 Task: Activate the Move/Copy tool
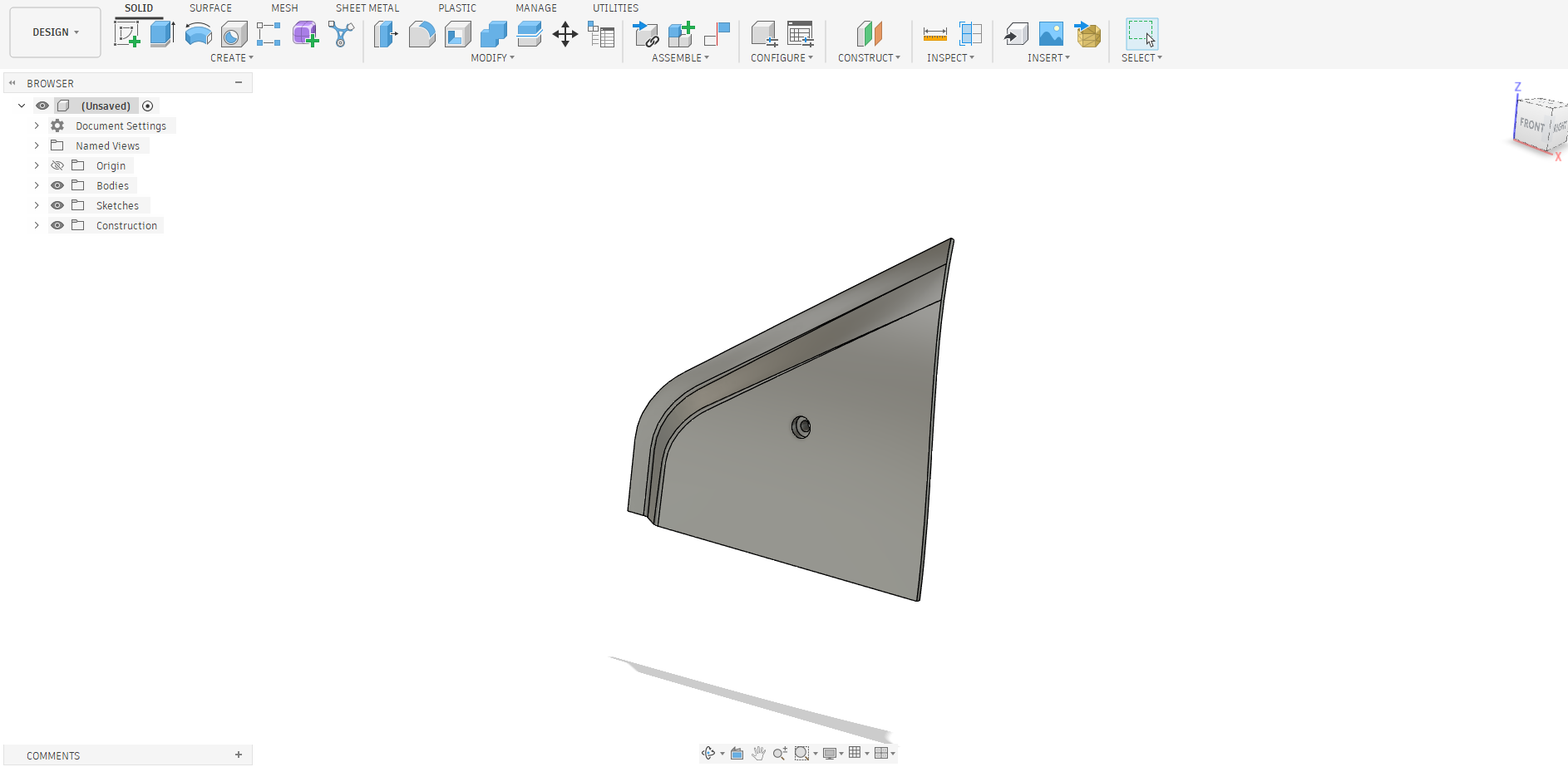tap(565, 34)
